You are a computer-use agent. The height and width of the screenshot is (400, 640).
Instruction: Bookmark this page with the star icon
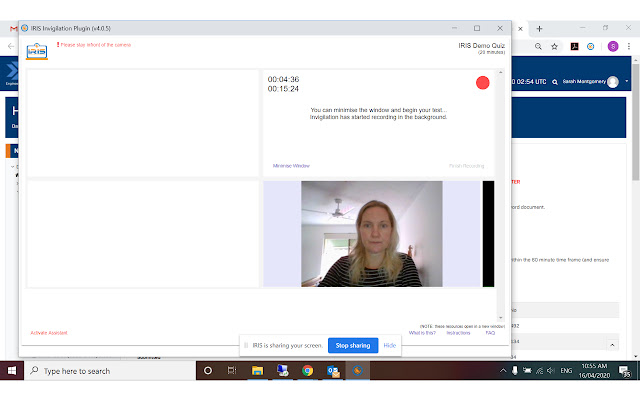click(x=554, y=47)
